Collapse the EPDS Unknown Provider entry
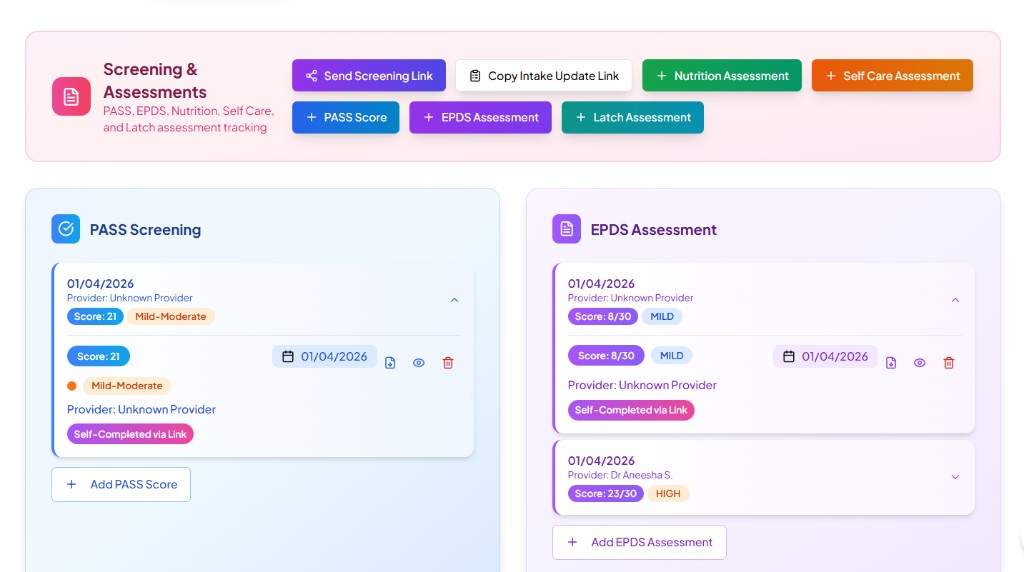This screenshot has height=572, width=1024. (x=955, y=300)
